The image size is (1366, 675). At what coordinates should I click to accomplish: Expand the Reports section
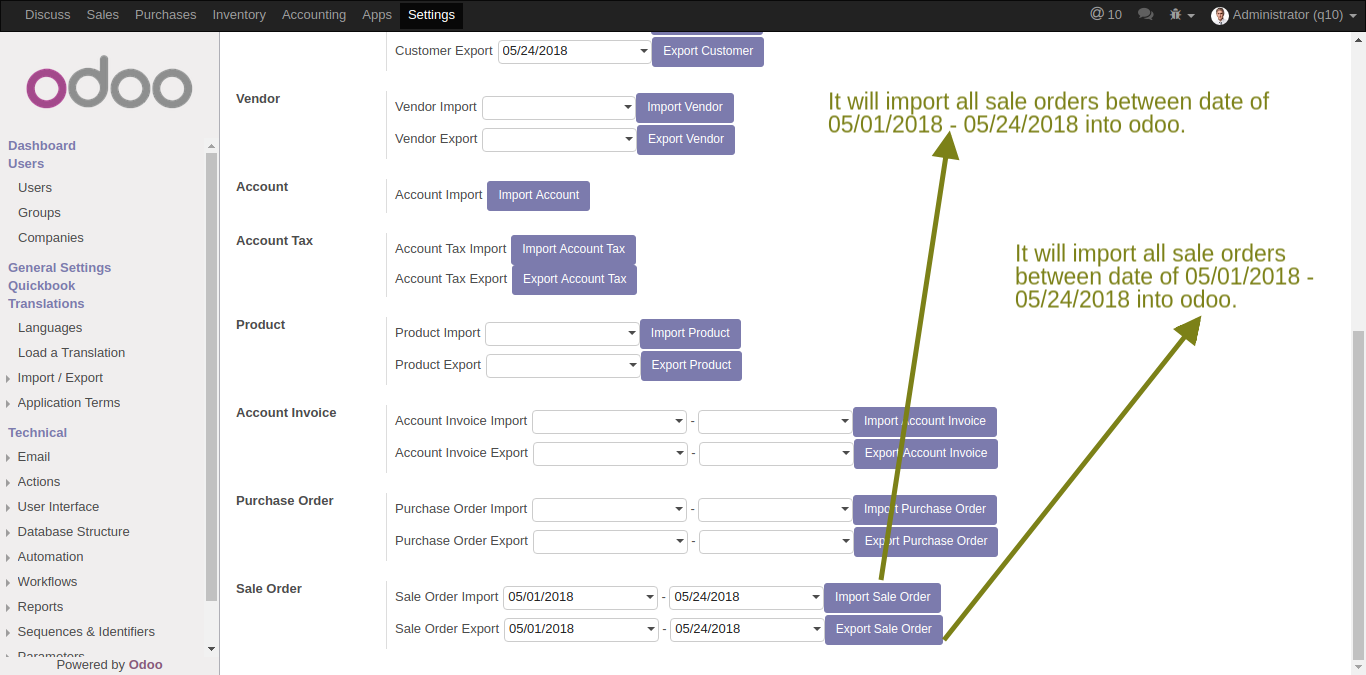40,607
